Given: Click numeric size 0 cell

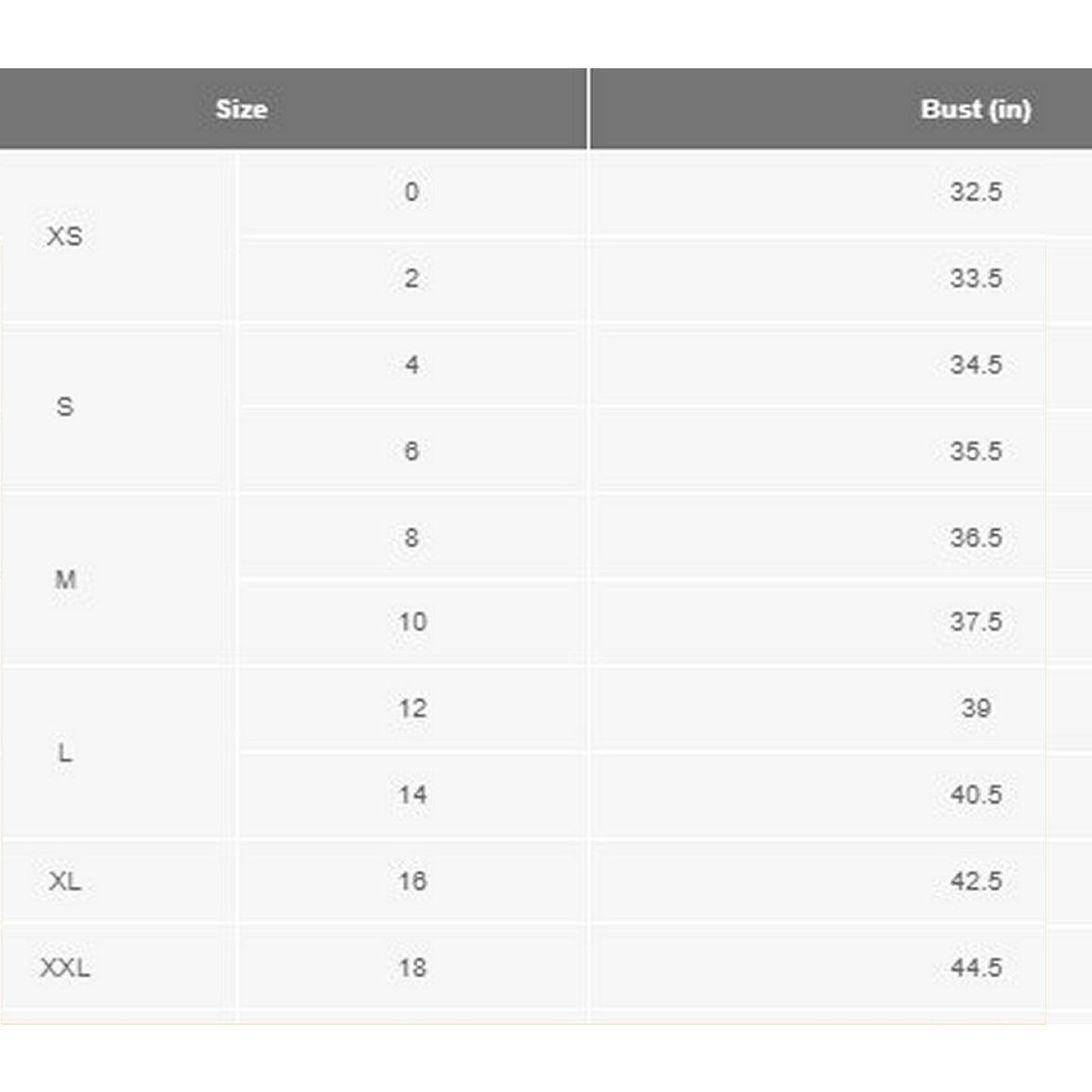Looking at the screenshot, I should [x=411, y=192].
